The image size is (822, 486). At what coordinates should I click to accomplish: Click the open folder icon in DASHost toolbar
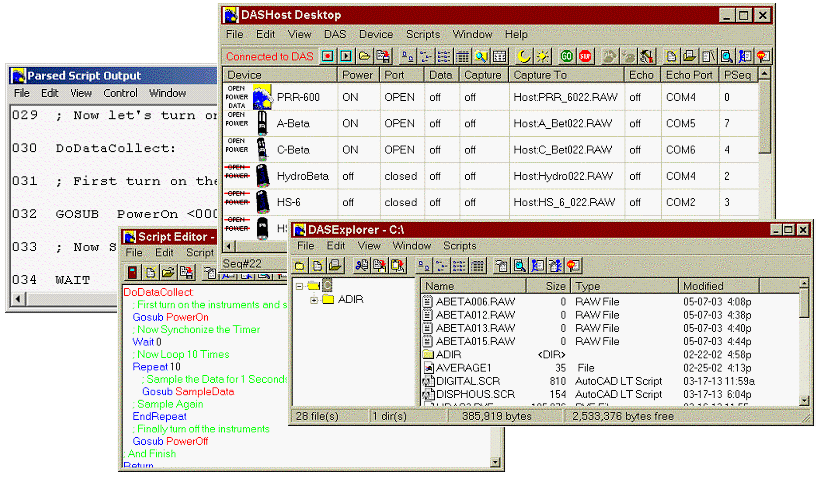tap(364, 56)
